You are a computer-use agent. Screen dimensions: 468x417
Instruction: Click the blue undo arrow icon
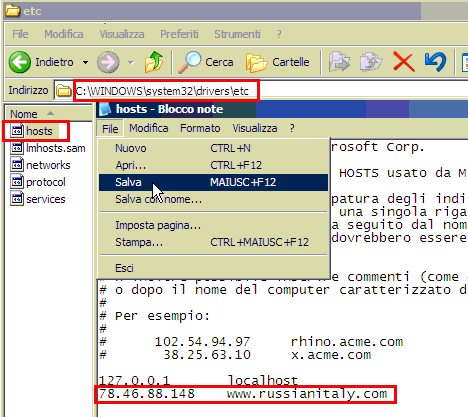(x=435, y=62)
